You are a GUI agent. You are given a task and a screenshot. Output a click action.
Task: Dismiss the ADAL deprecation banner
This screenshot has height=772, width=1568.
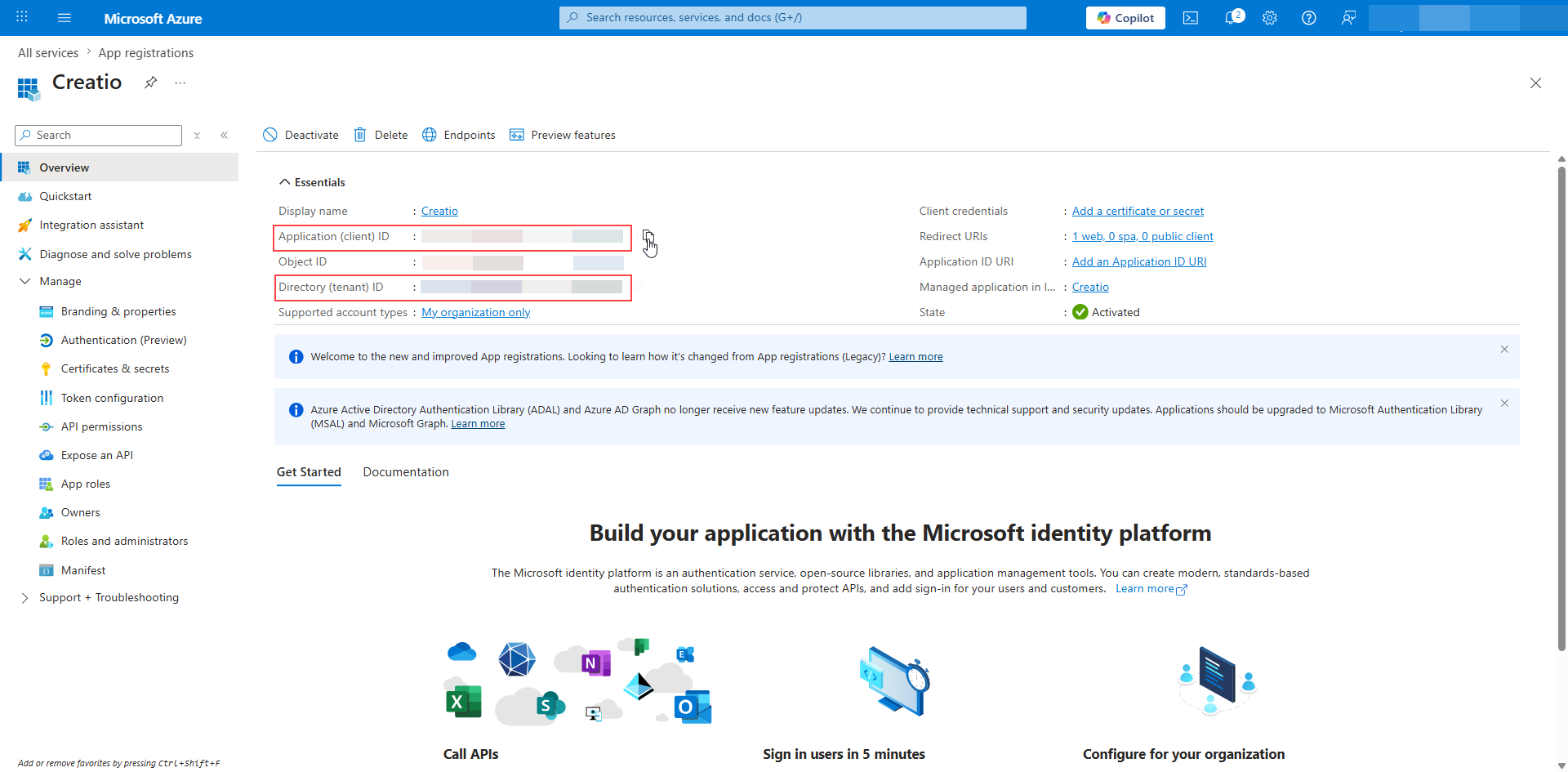point(1504,404)
